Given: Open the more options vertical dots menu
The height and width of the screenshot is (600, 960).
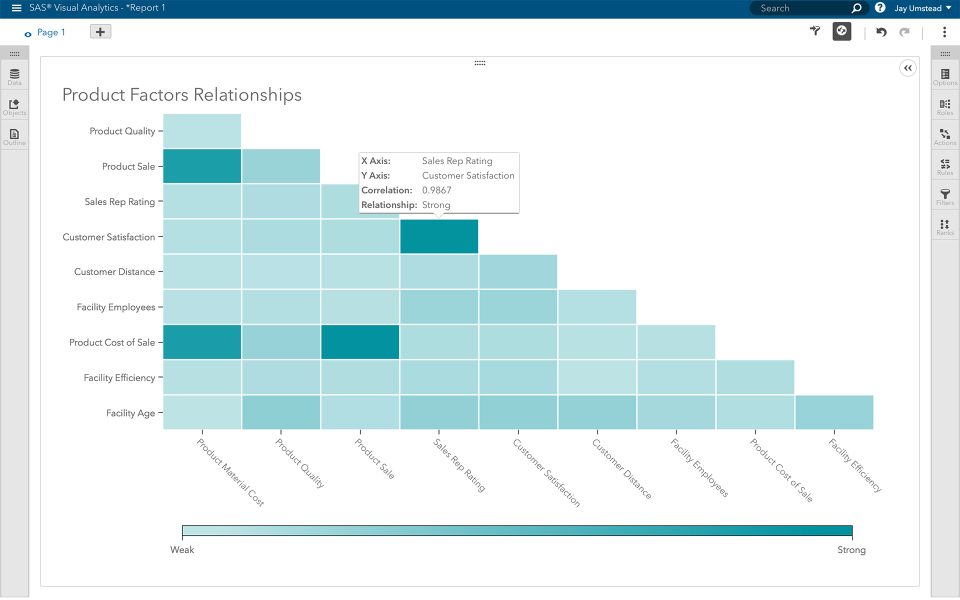Looking at the screenshot, I should (x=944, y=31).
